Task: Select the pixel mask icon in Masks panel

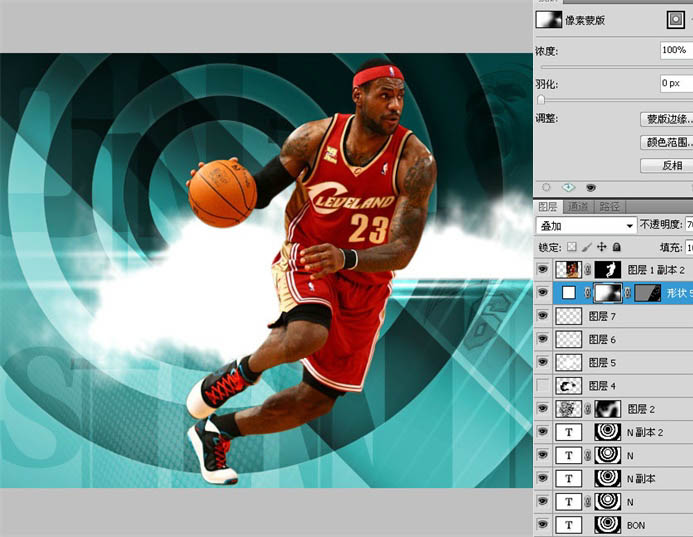Action: 675,20
